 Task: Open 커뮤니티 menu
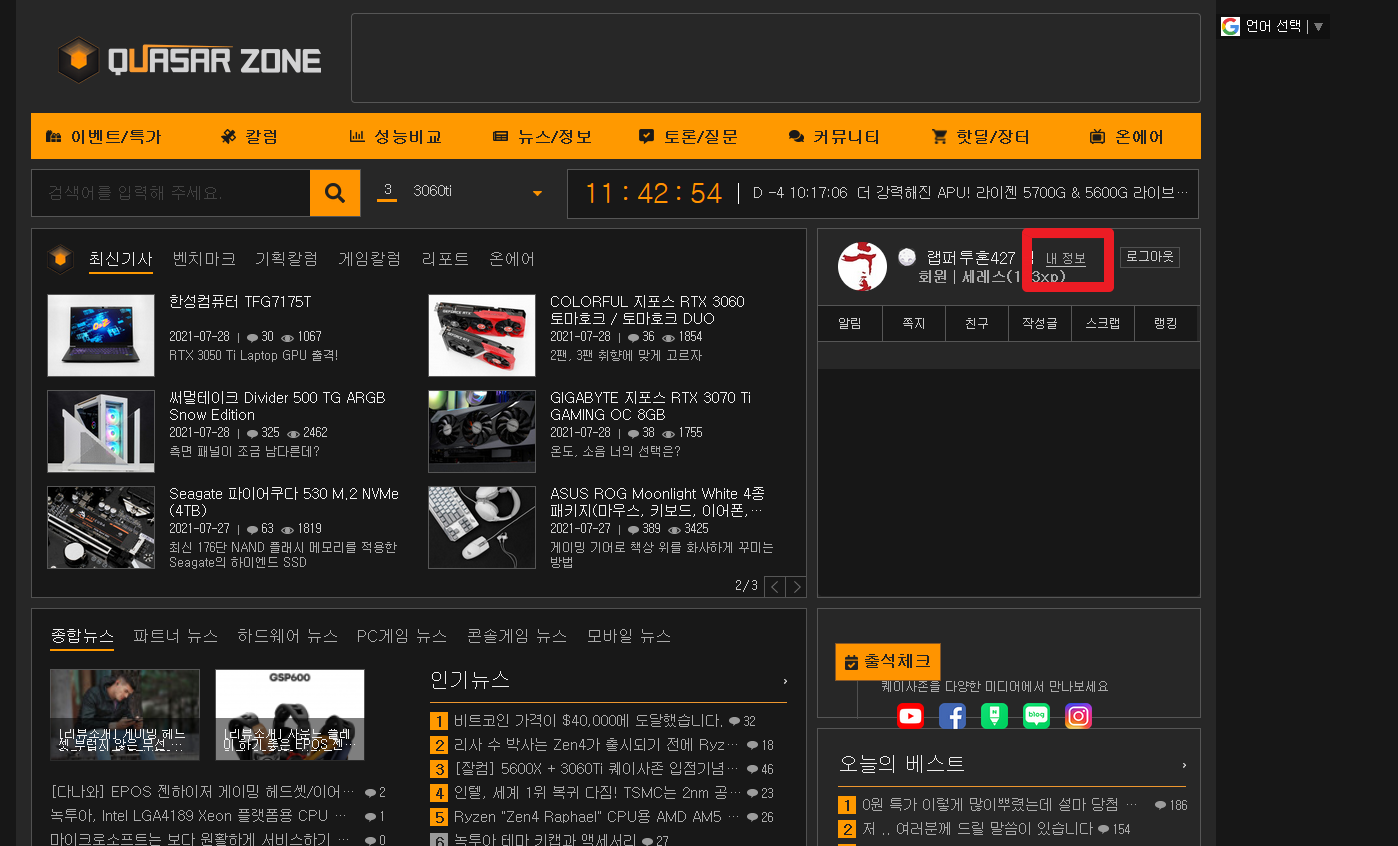click(x=834, y=137)
